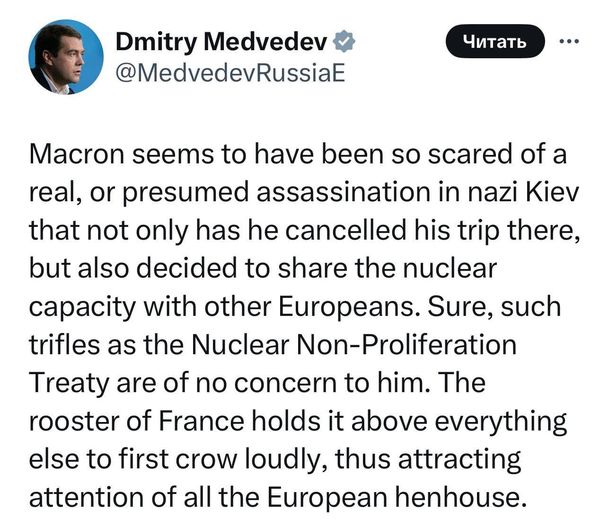Click Dmitry Medvedev's round profile avatar
Viewport: 600px width, 529px height.
(66, 57)
